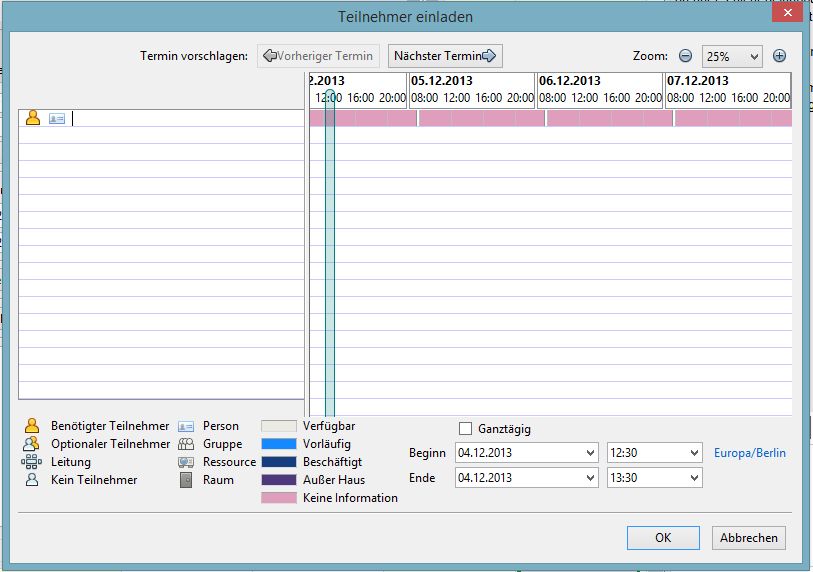Click the 05.12.2013 date header in timeline
Screen dimensions: 813x572
(x=442, y=81)
